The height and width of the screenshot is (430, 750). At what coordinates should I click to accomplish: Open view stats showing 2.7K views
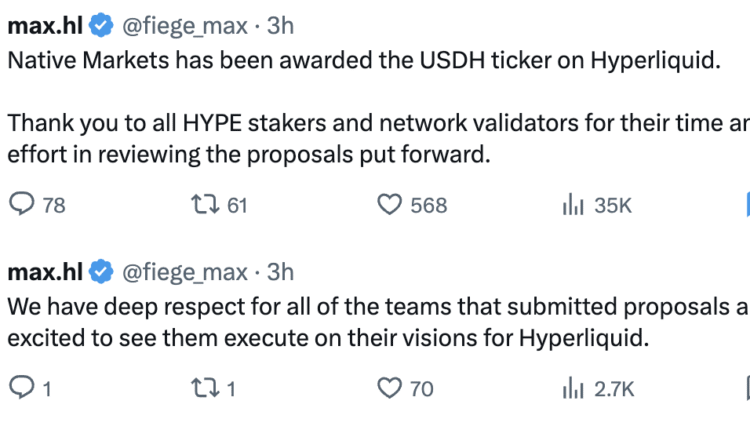click(572, 388)
